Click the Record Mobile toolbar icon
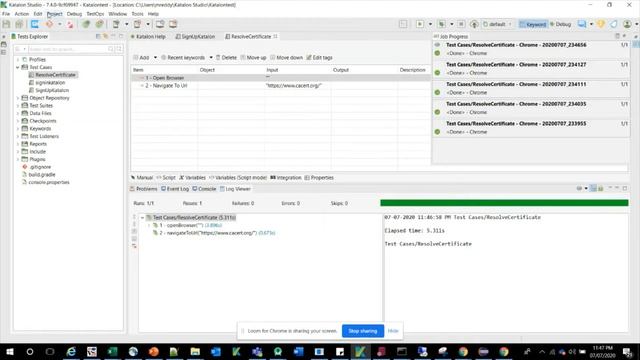This screenshot has width=640, height=360. point(116,24)
